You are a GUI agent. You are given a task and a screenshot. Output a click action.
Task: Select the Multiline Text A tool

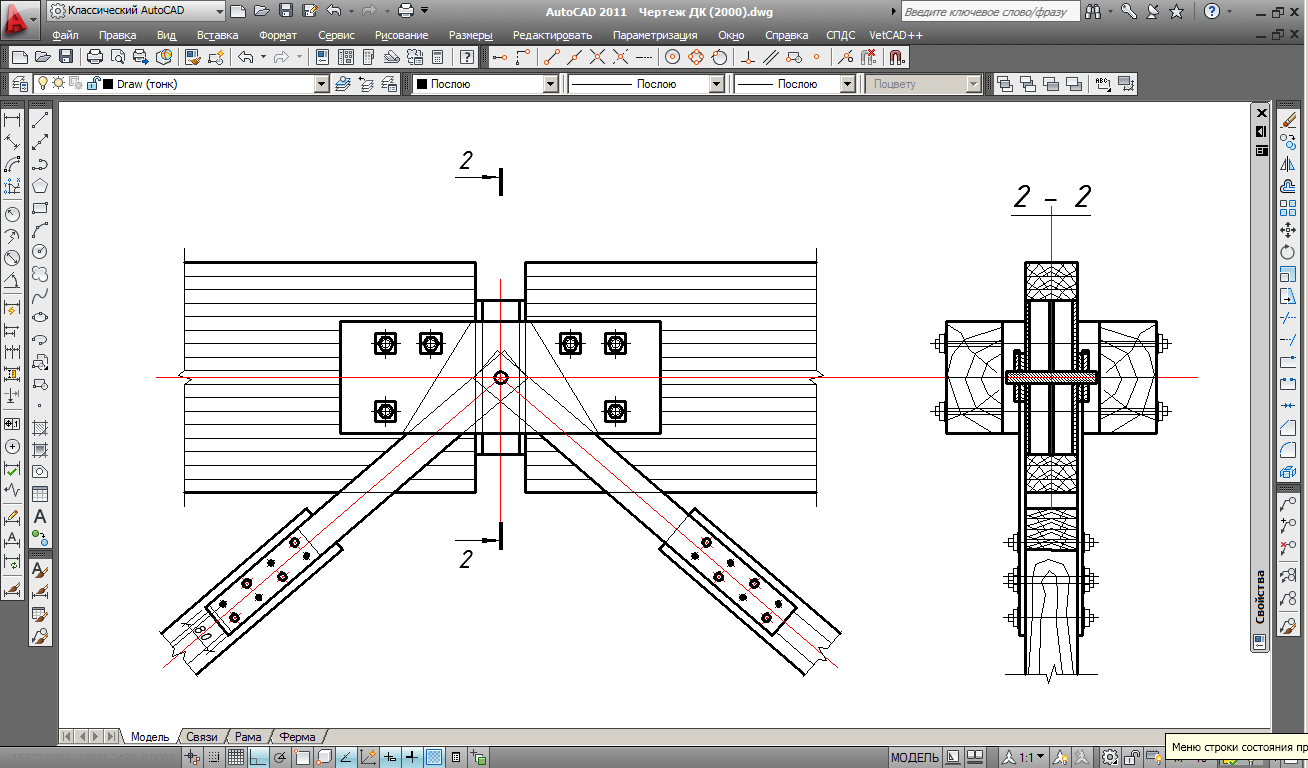40,517
